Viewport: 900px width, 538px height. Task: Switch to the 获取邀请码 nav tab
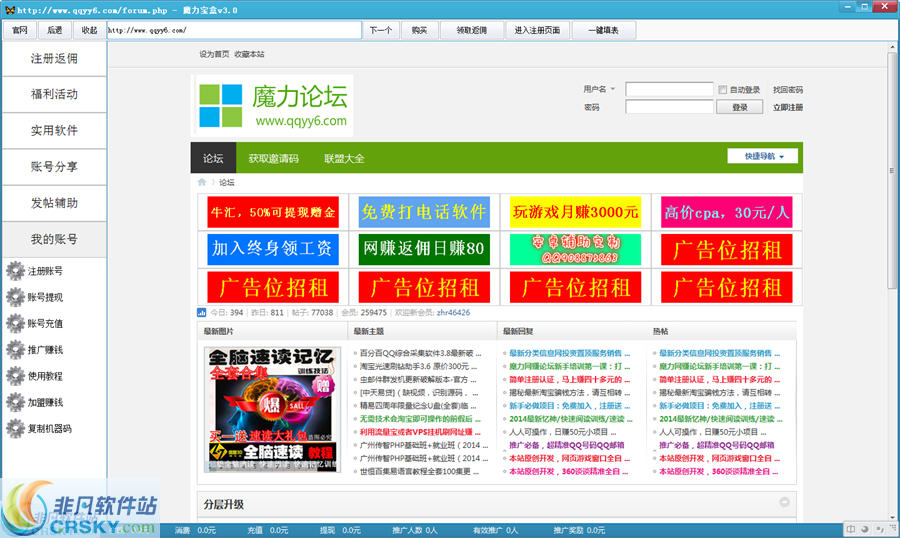pyautogui.click(x=273, y=159)
